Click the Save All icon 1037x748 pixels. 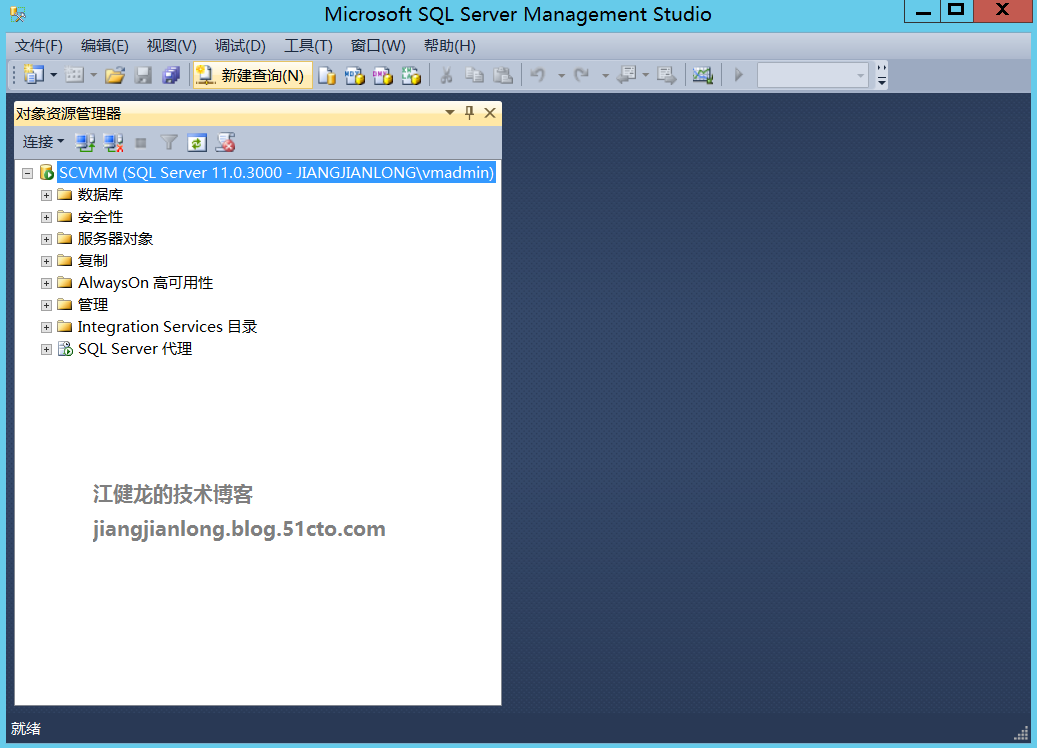171,75
